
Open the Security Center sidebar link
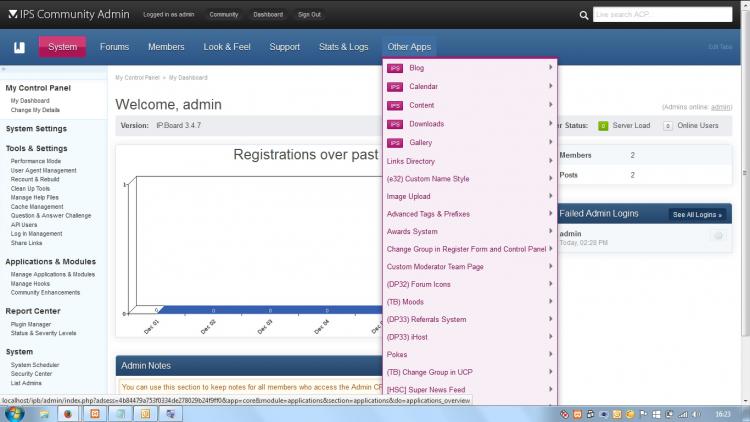pos(30,373)
